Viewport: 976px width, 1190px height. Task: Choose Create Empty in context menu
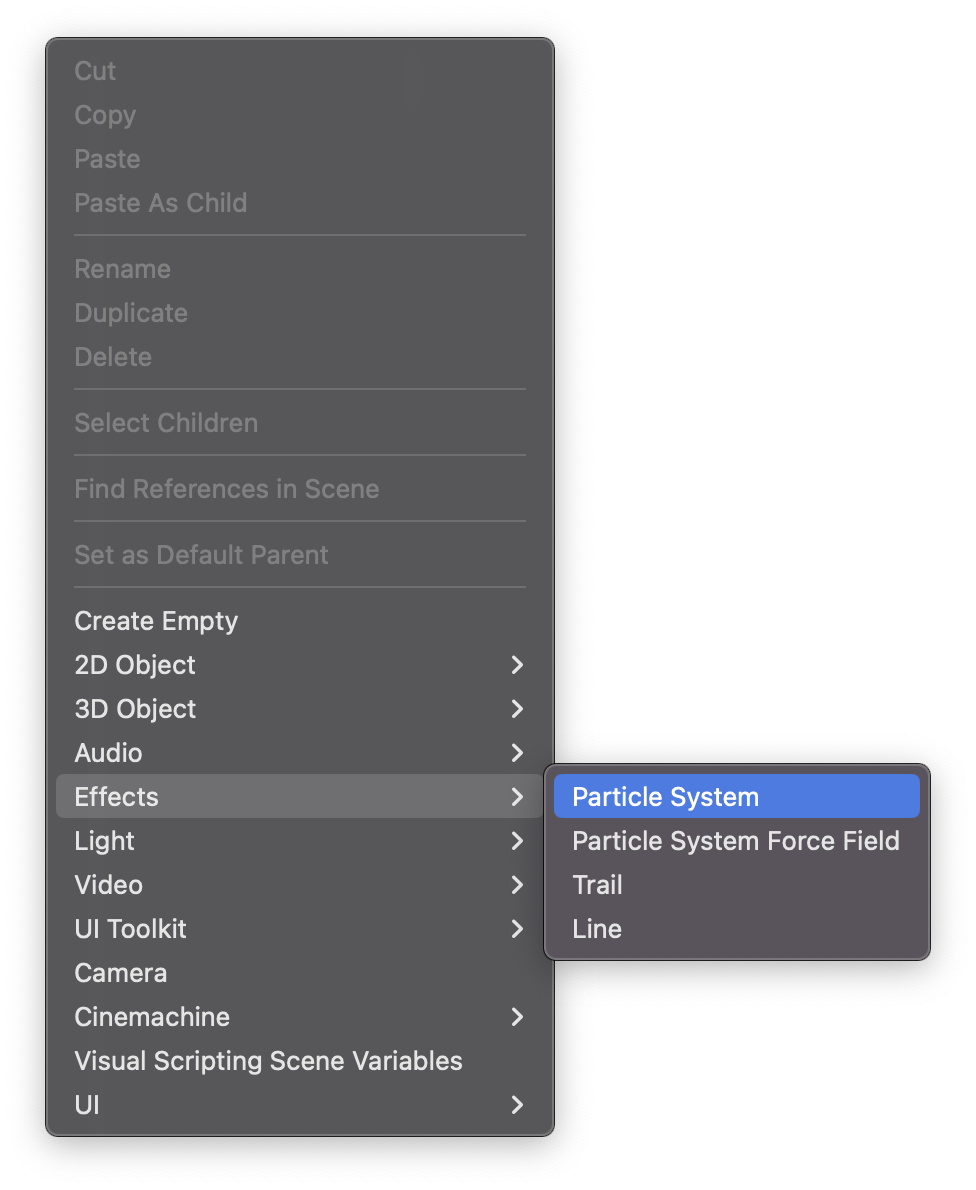[x=156, y=621]
